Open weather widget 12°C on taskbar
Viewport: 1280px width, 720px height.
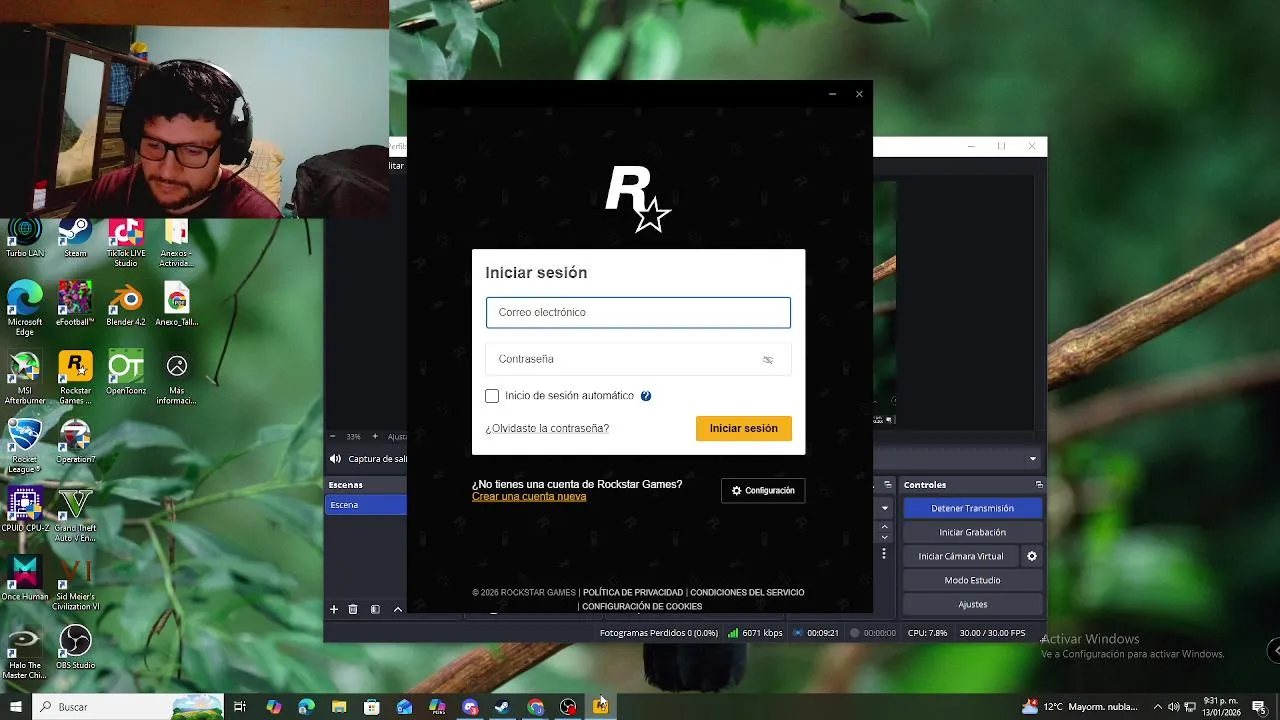pos(1080,707)
